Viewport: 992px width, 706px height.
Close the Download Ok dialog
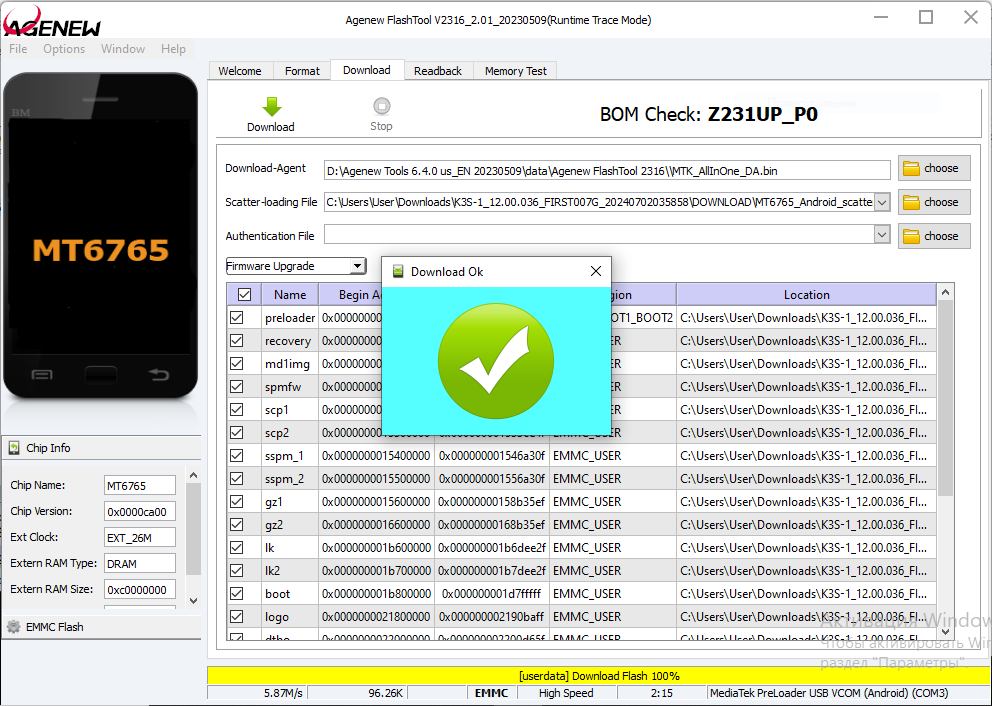[596, 271]
